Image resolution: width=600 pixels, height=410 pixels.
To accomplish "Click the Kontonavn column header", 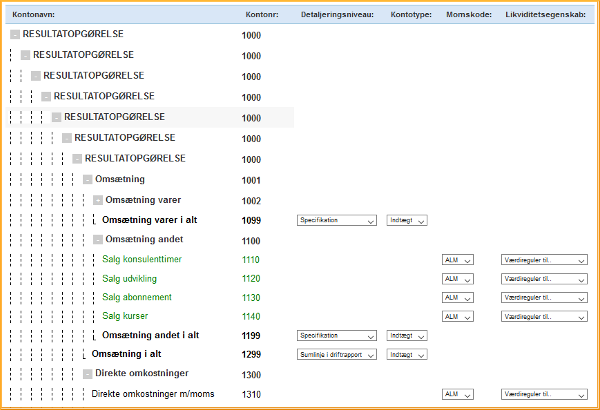I will (35, 15).
